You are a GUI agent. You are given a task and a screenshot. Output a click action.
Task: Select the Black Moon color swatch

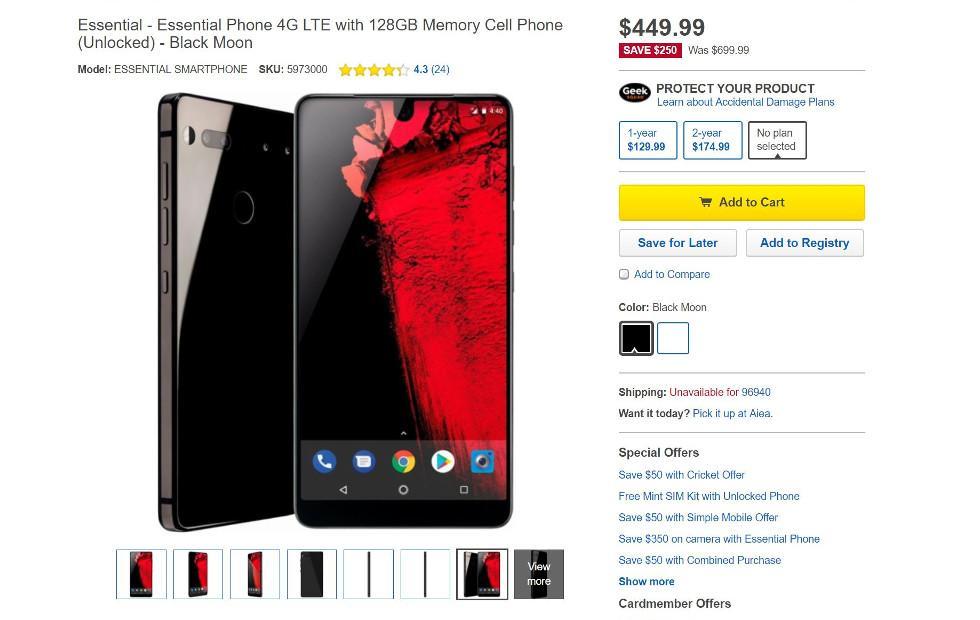click(636, 338)
